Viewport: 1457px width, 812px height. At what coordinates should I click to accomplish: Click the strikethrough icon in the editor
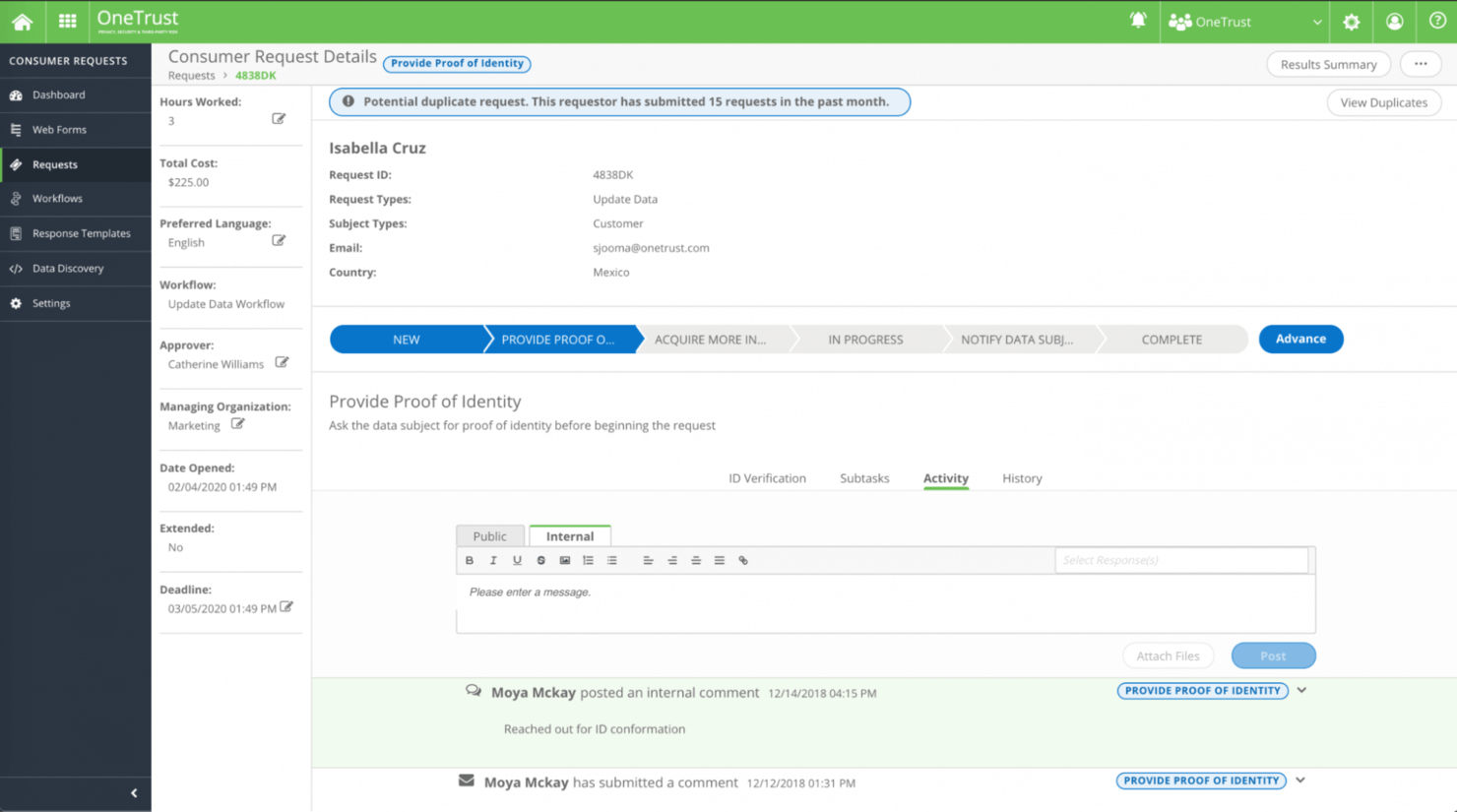point(540,560)
